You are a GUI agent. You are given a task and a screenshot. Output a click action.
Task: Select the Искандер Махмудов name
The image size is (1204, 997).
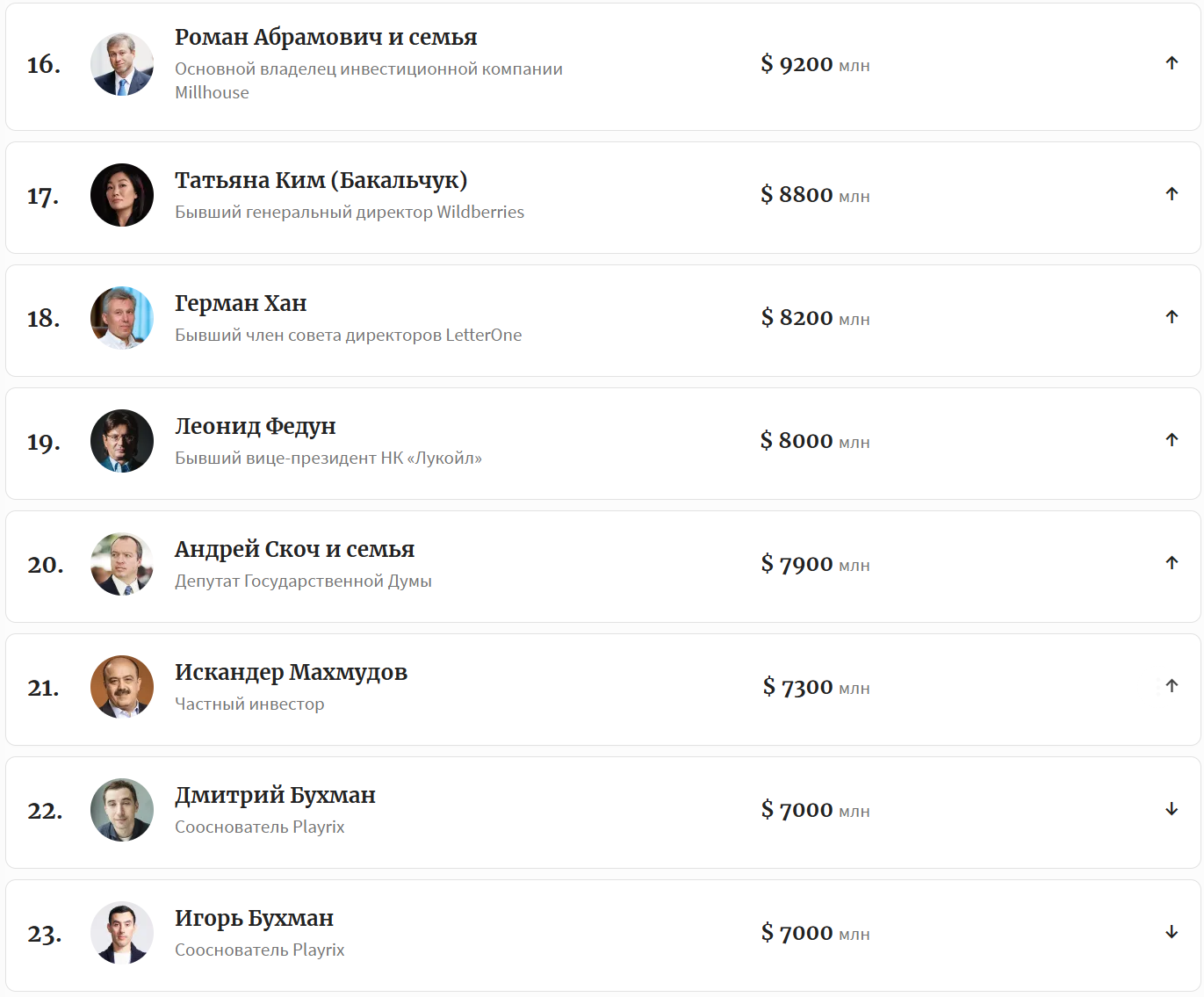click(x=291, y=672)
